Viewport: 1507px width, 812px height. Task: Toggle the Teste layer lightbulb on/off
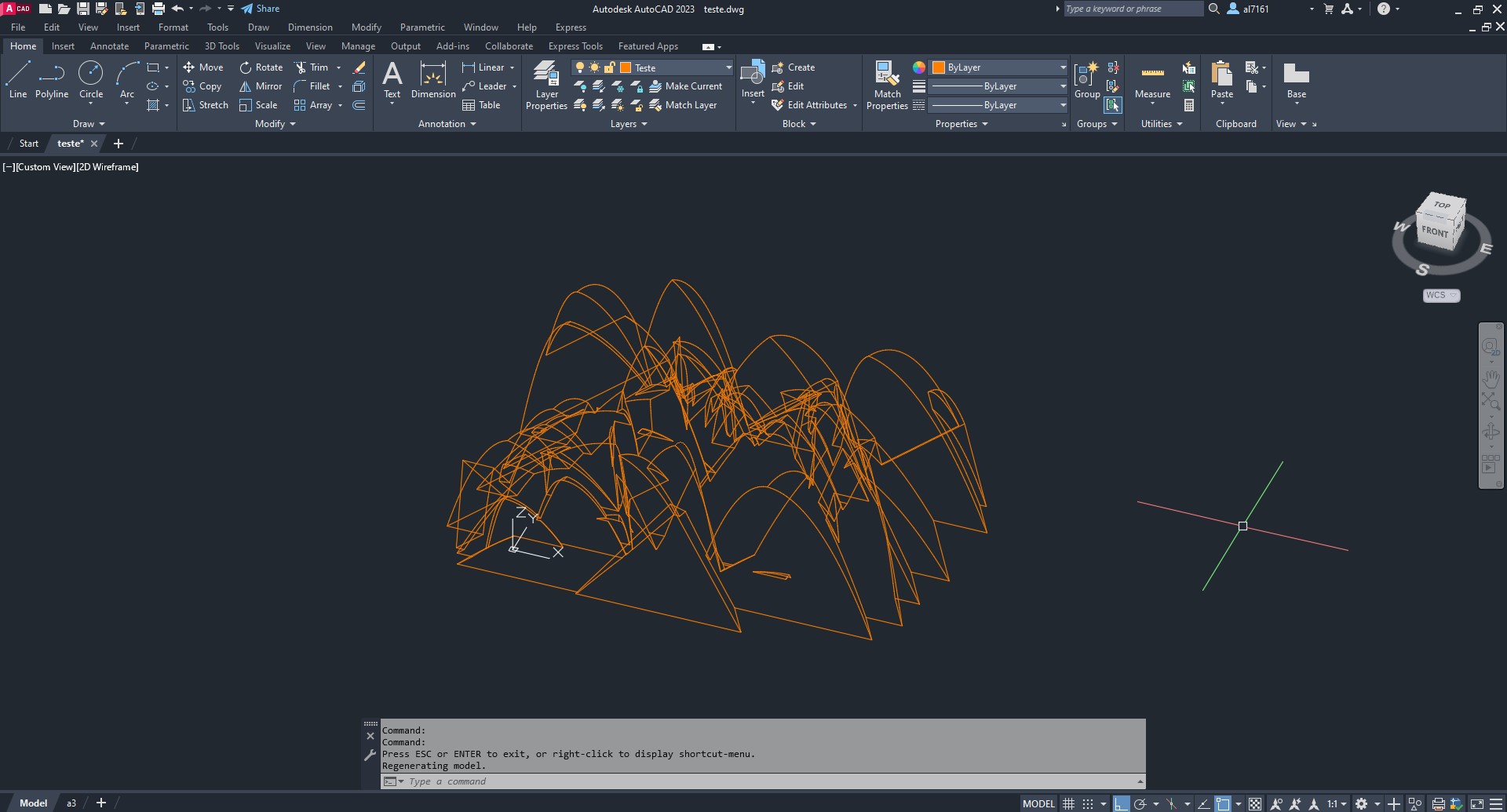[580, 67]
